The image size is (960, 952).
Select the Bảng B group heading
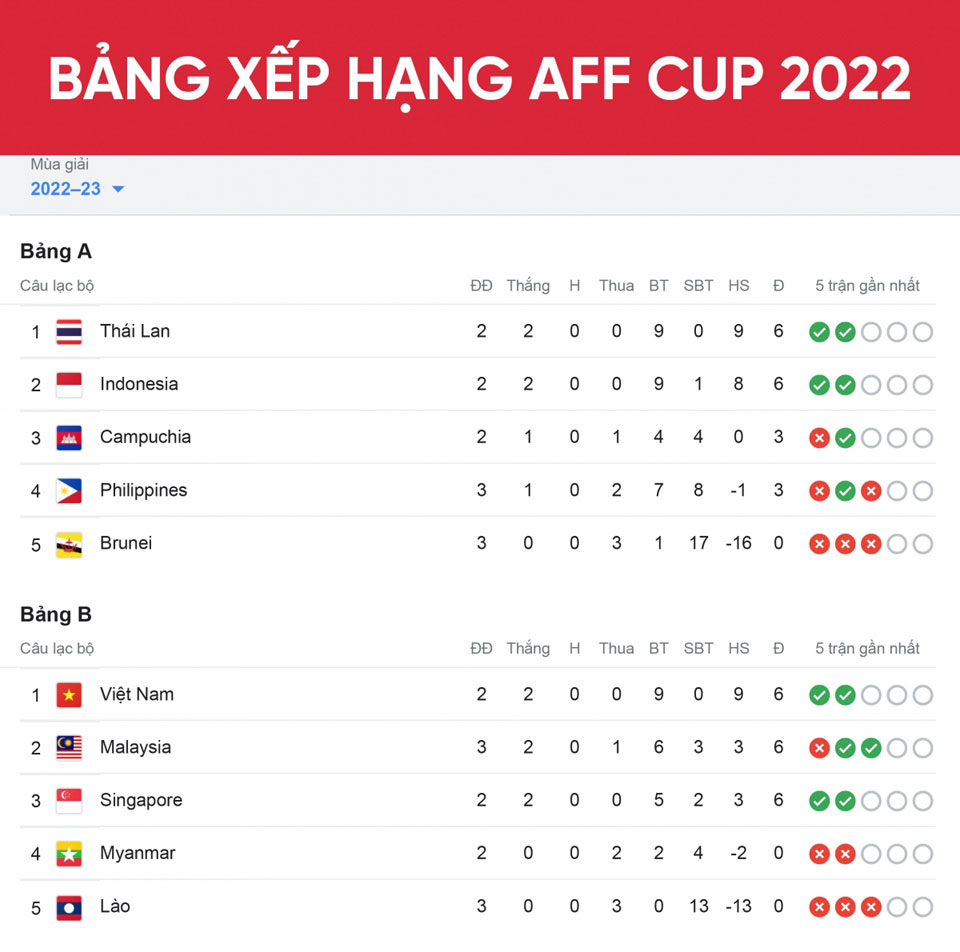tap(56, 614)
